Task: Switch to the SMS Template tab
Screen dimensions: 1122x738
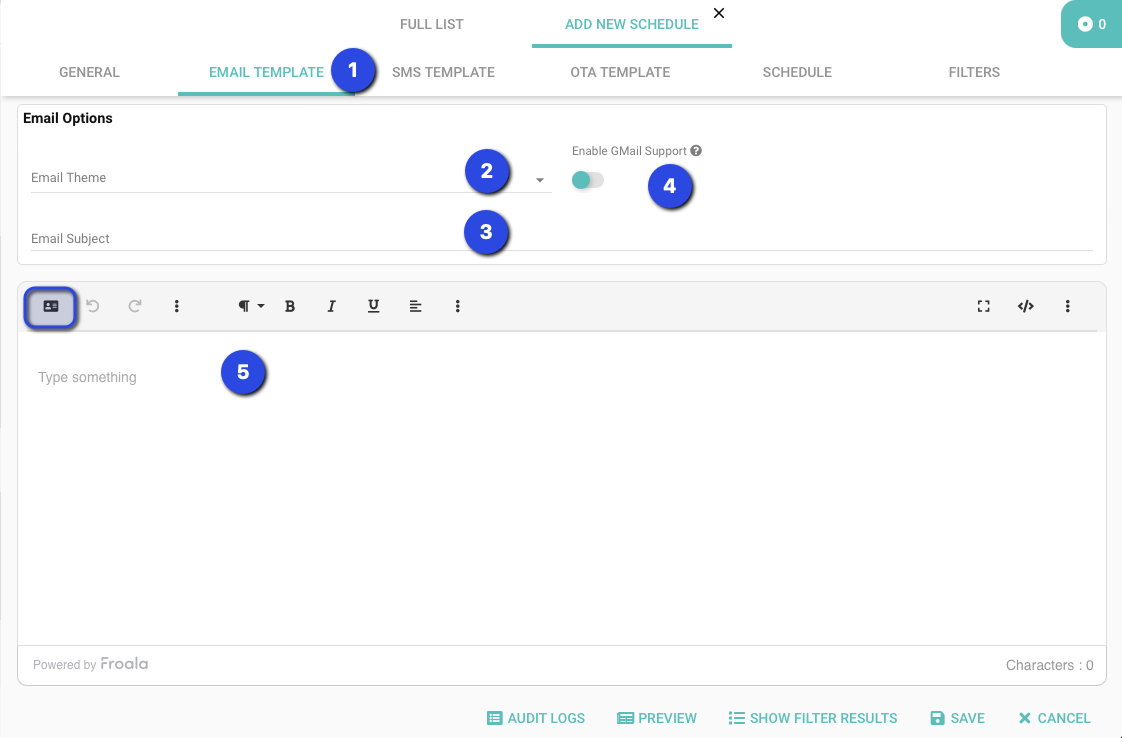Action: click(x=443, y=72)
